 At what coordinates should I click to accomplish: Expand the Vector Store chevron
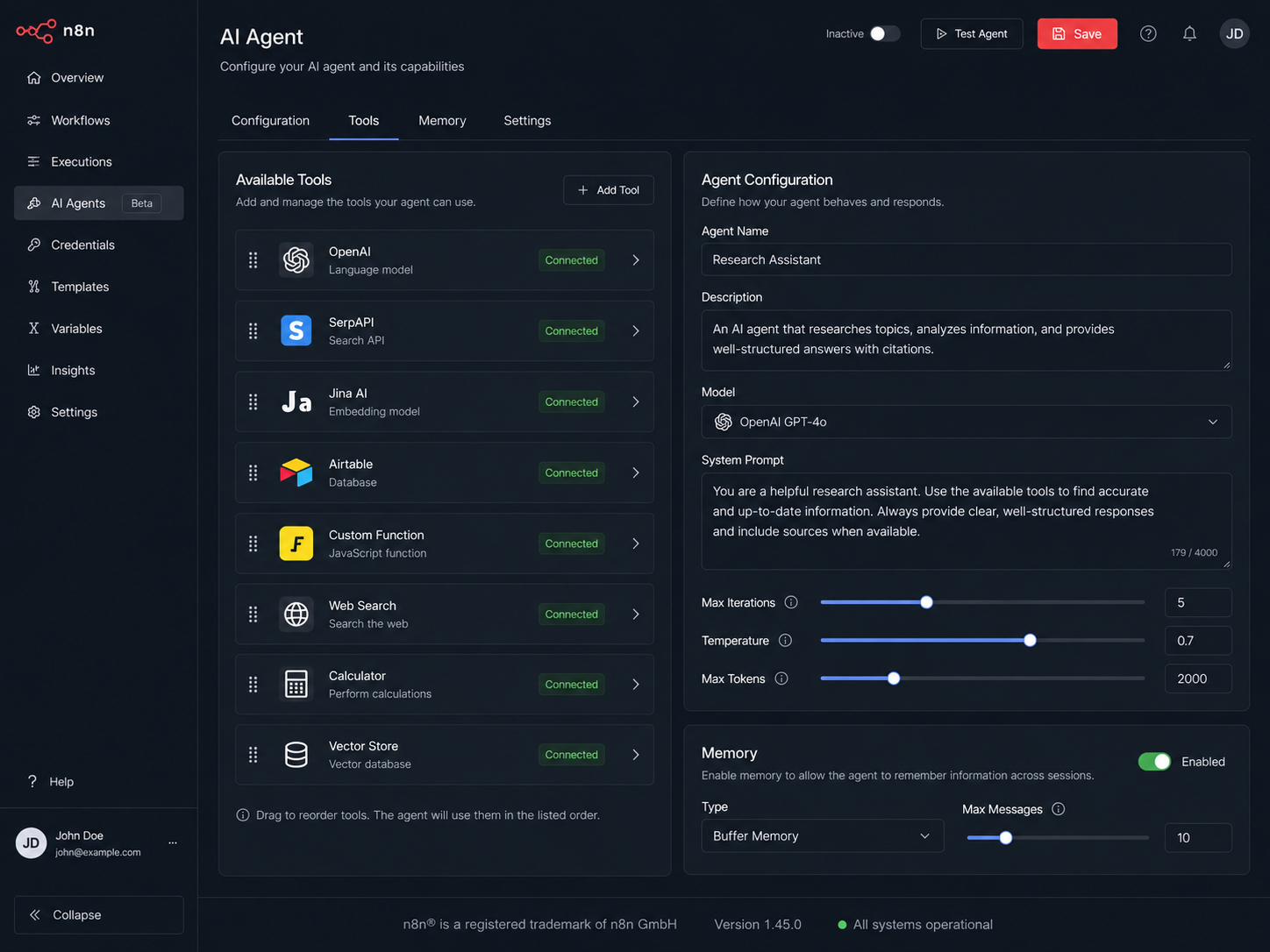(636, 755)
